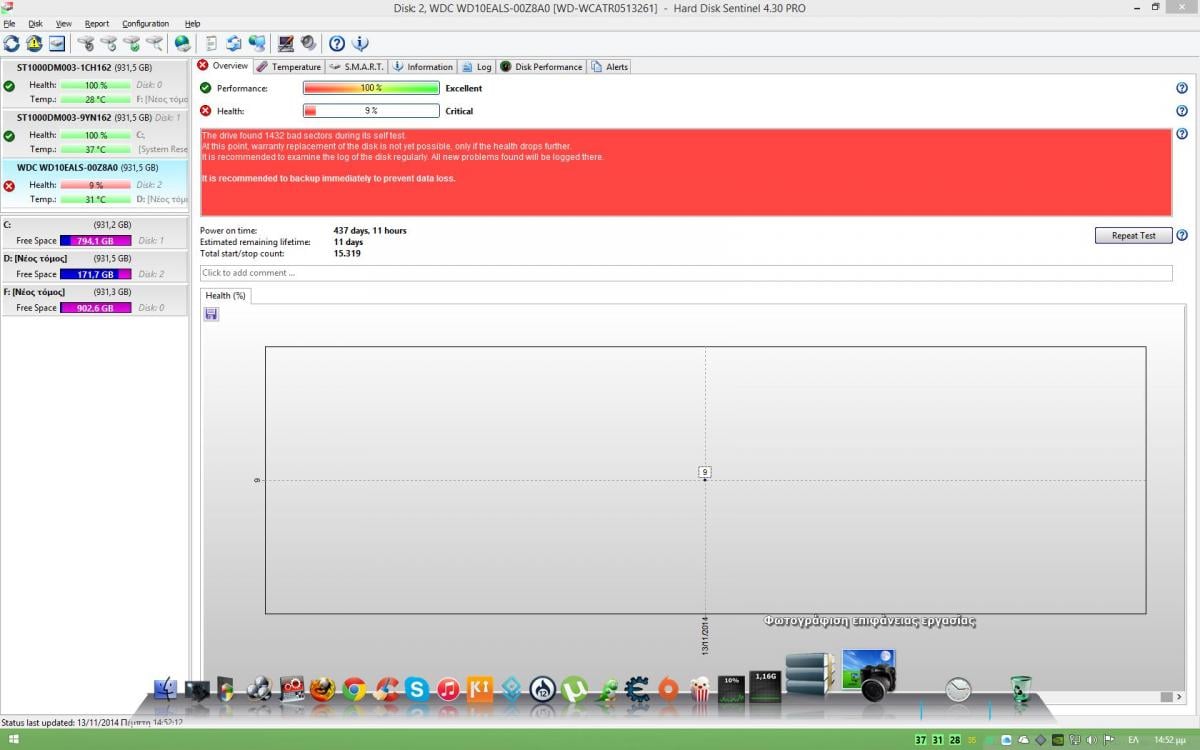Click the '9' data point on health graph
The height and width of the screenshot is (750, 1200).
(x=705, y=472)
